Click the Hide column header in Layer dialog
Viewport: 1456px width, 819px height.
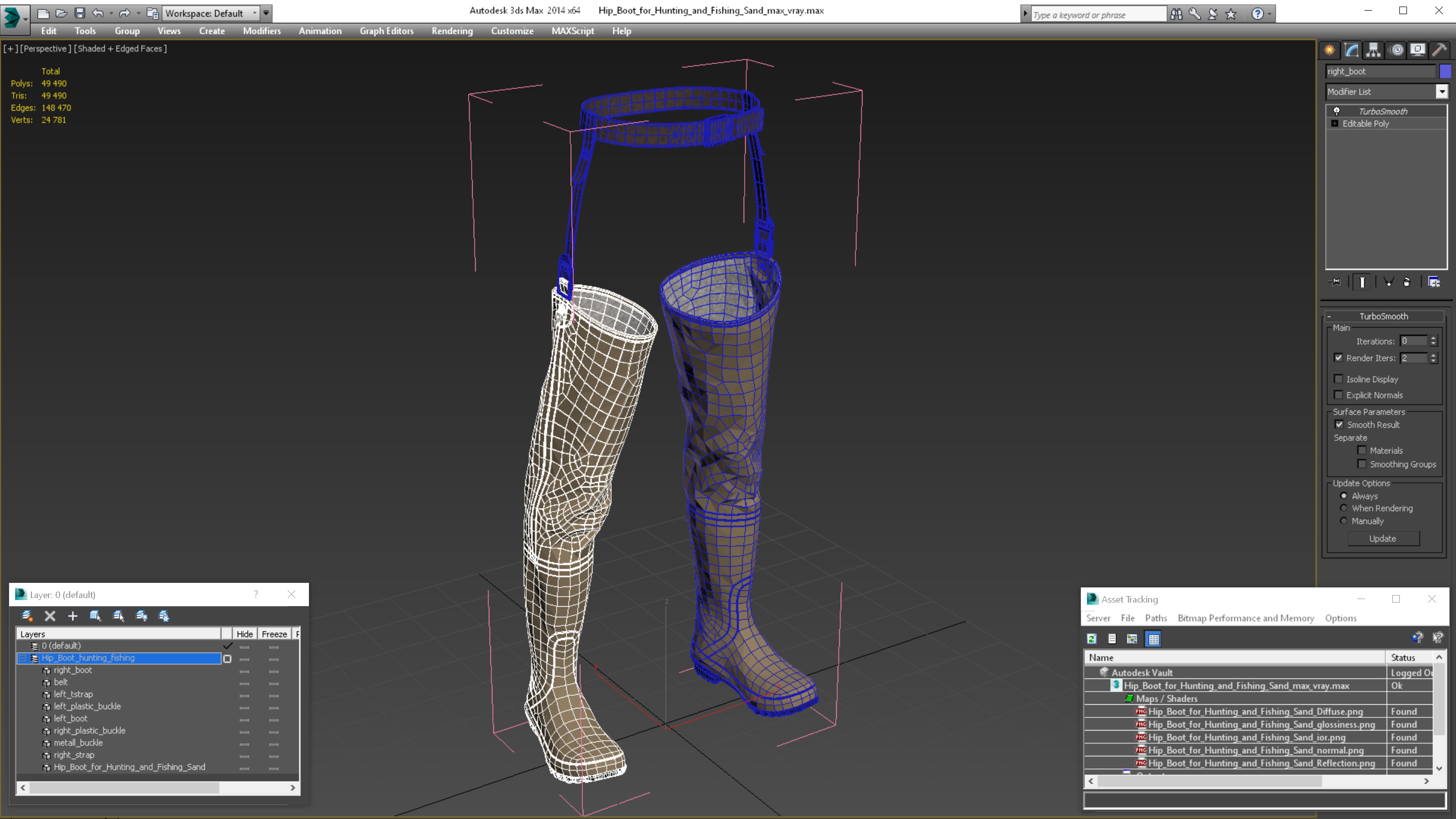pos(245,634)
